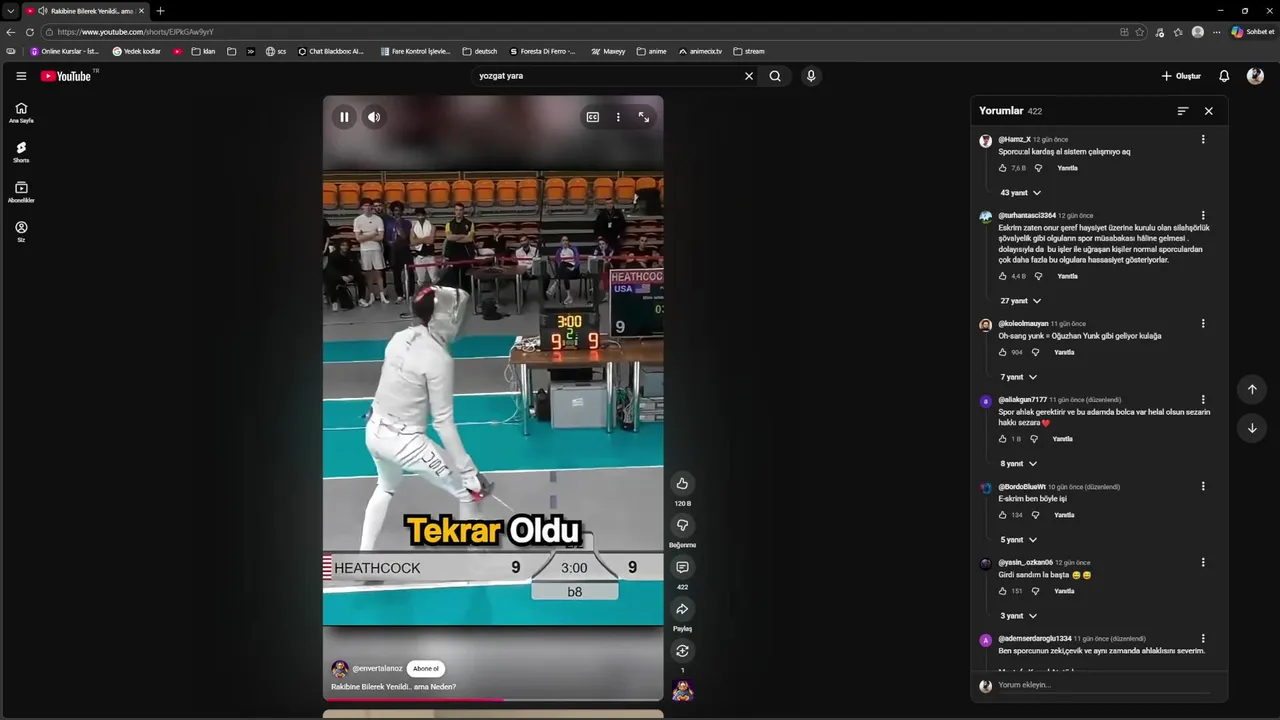Expand 5 yanıt replies

coord(1019,540)
